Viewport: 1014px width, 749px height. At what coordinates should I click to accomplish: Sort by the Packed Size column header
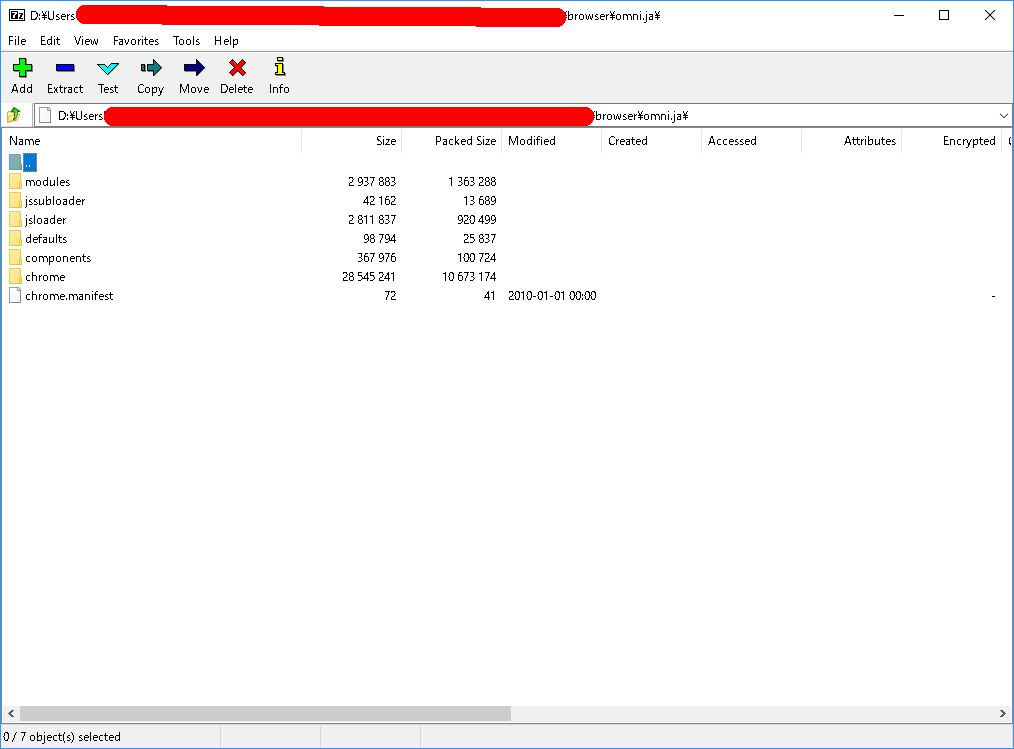[x=451, y=141]
